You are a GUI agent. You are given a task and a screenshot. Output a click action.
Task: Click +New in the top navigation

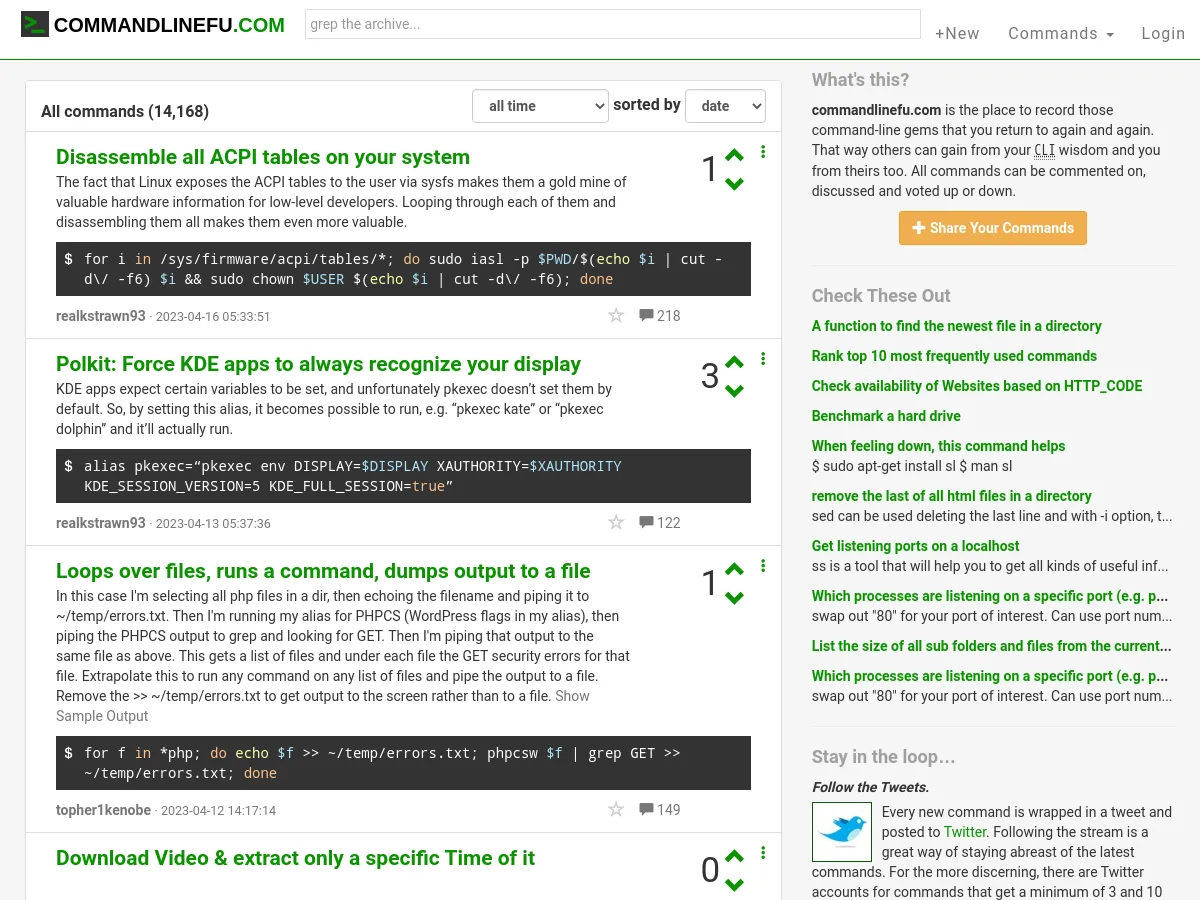click(957, 34)
